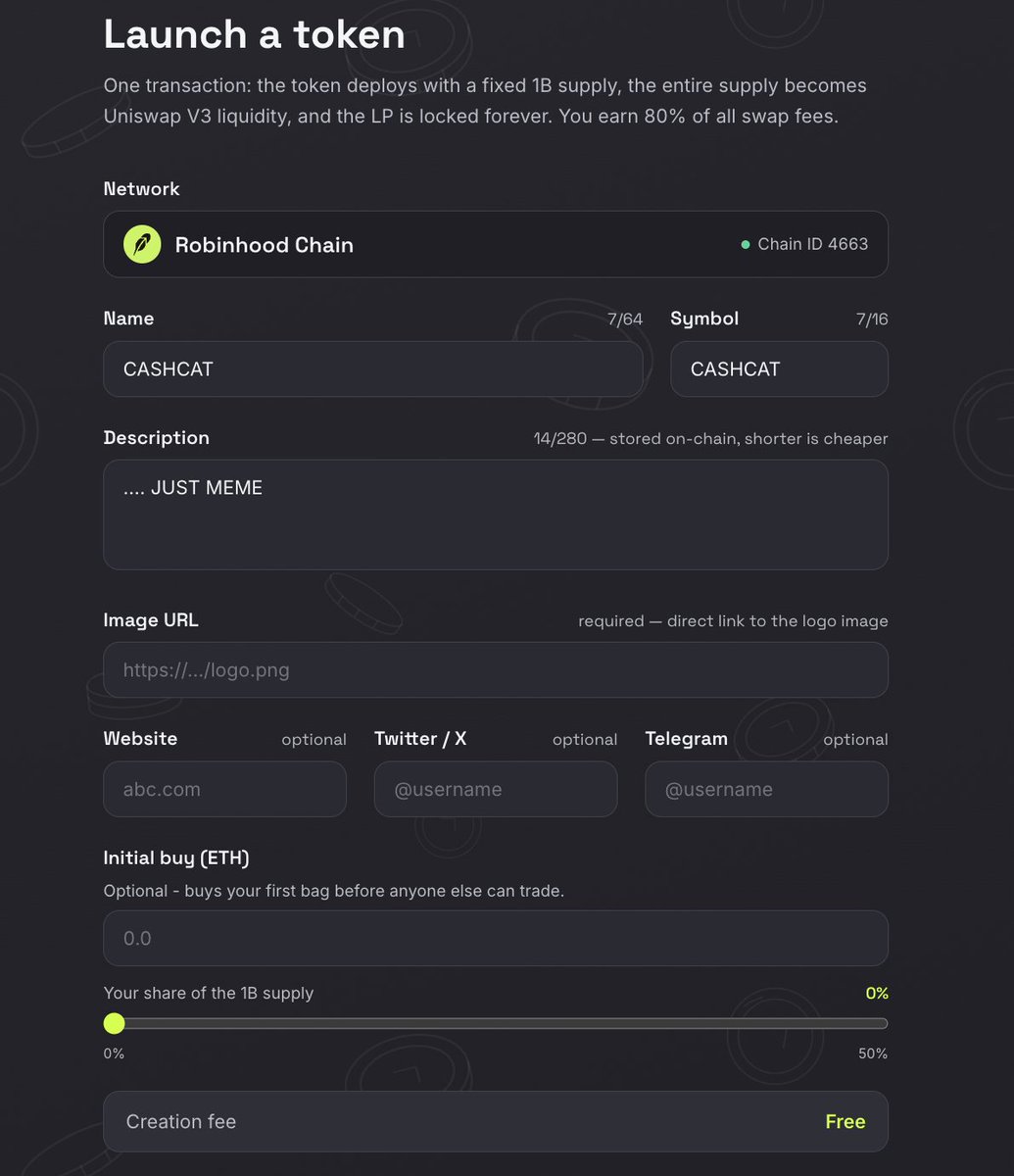Click the Website field showing abc.com
1014x1176 pixels.
click(x=225, y=789)
